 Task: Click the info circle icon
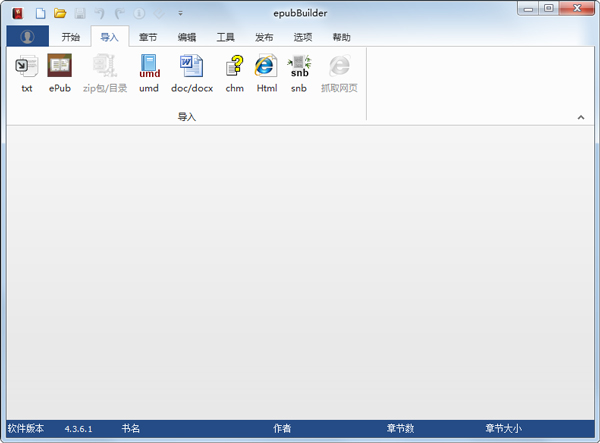[139, 13]
